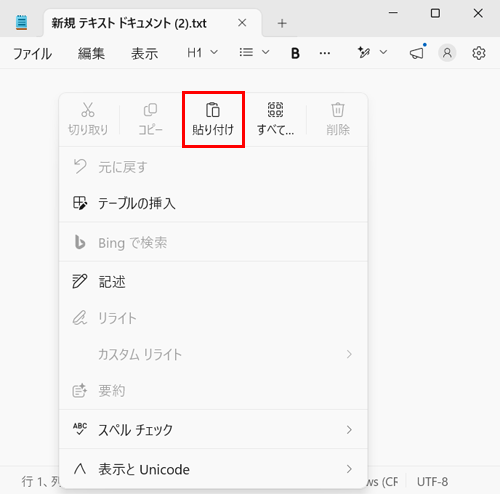Click the UTF-8 encoding in status bar
500x494 pixels.
coord(432,482)
